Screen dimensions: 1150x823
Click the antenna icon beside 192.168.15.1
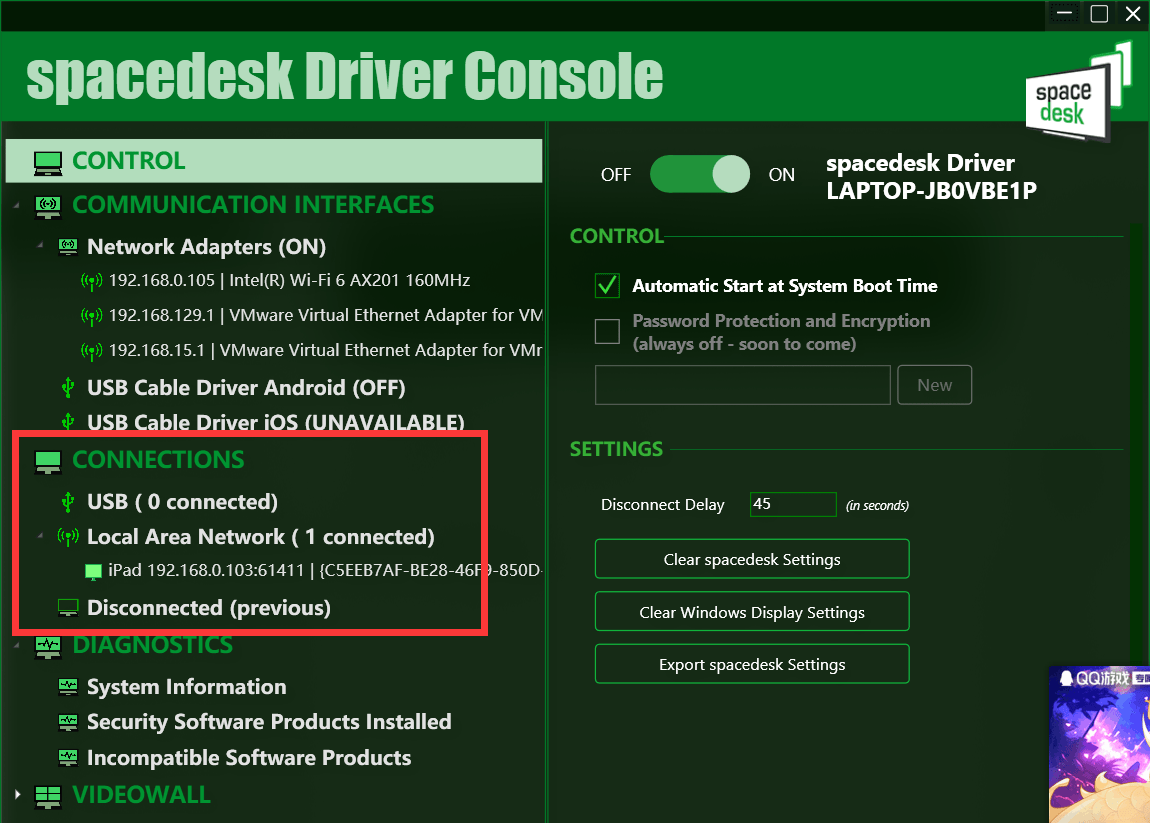(91, 351)
